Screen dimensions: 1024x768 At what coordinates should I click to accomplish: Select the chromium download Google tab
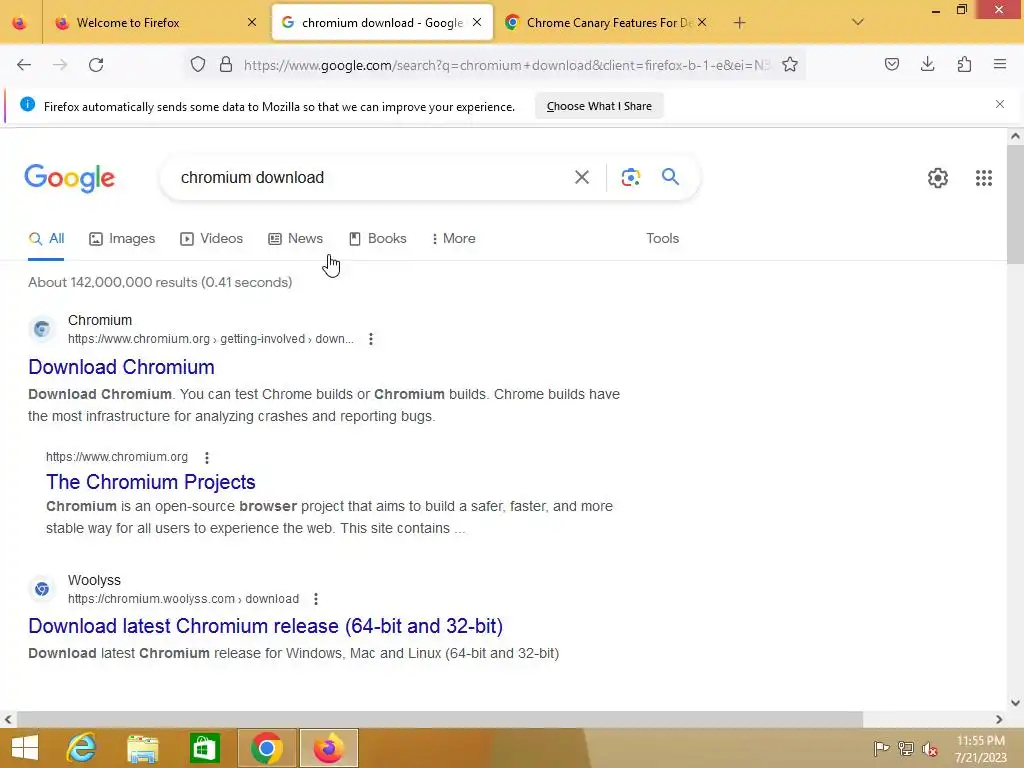382,23
